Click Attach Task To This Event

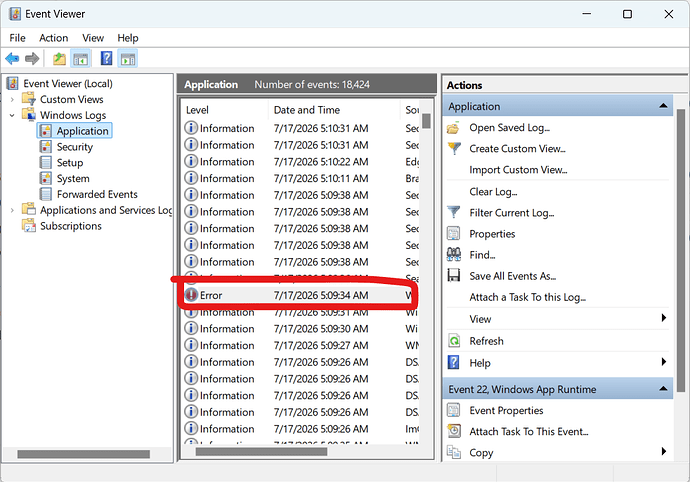tap(529, 432)
